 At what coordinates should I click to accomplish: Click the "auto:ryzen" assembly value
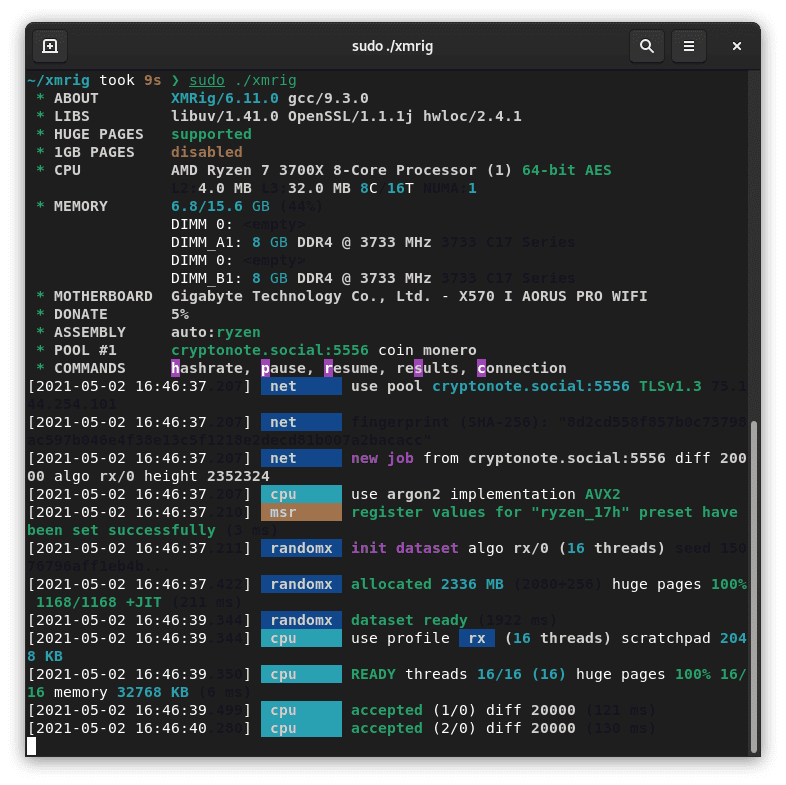216,333
